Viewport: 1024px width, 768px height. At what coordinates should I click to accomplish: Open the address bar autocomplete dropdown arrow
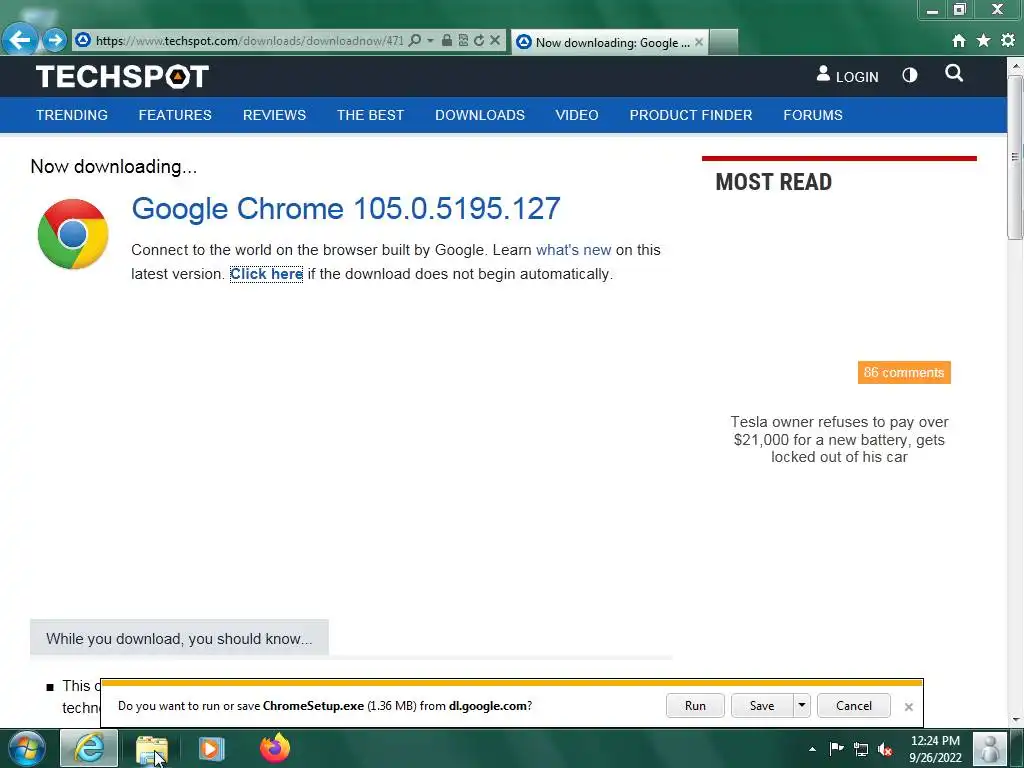click(430, 40)
